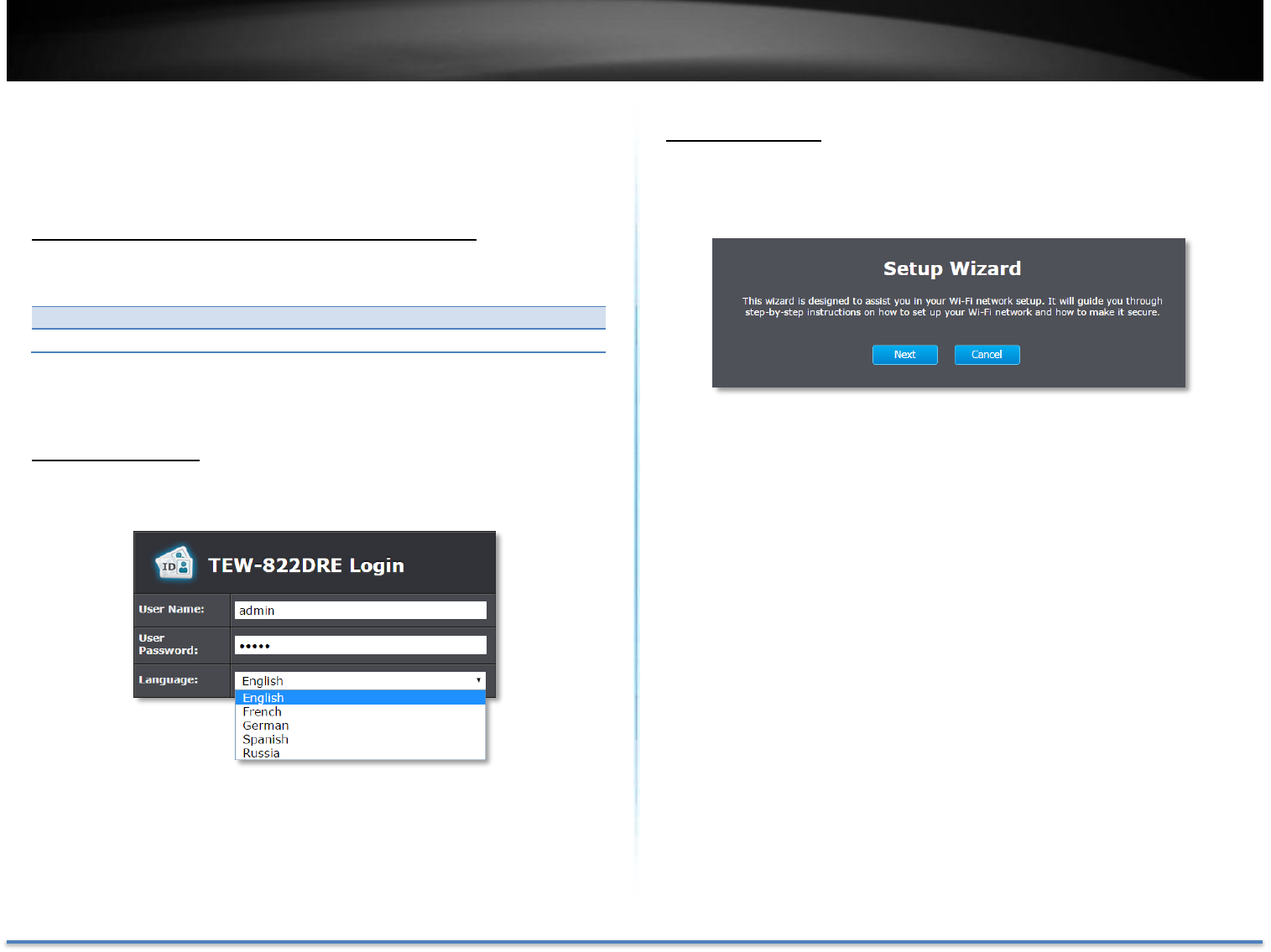Click the TEW-822DRE Login title text
Image resolution: width=1271 pixels, height=952 pixels.
pos(306,565)
